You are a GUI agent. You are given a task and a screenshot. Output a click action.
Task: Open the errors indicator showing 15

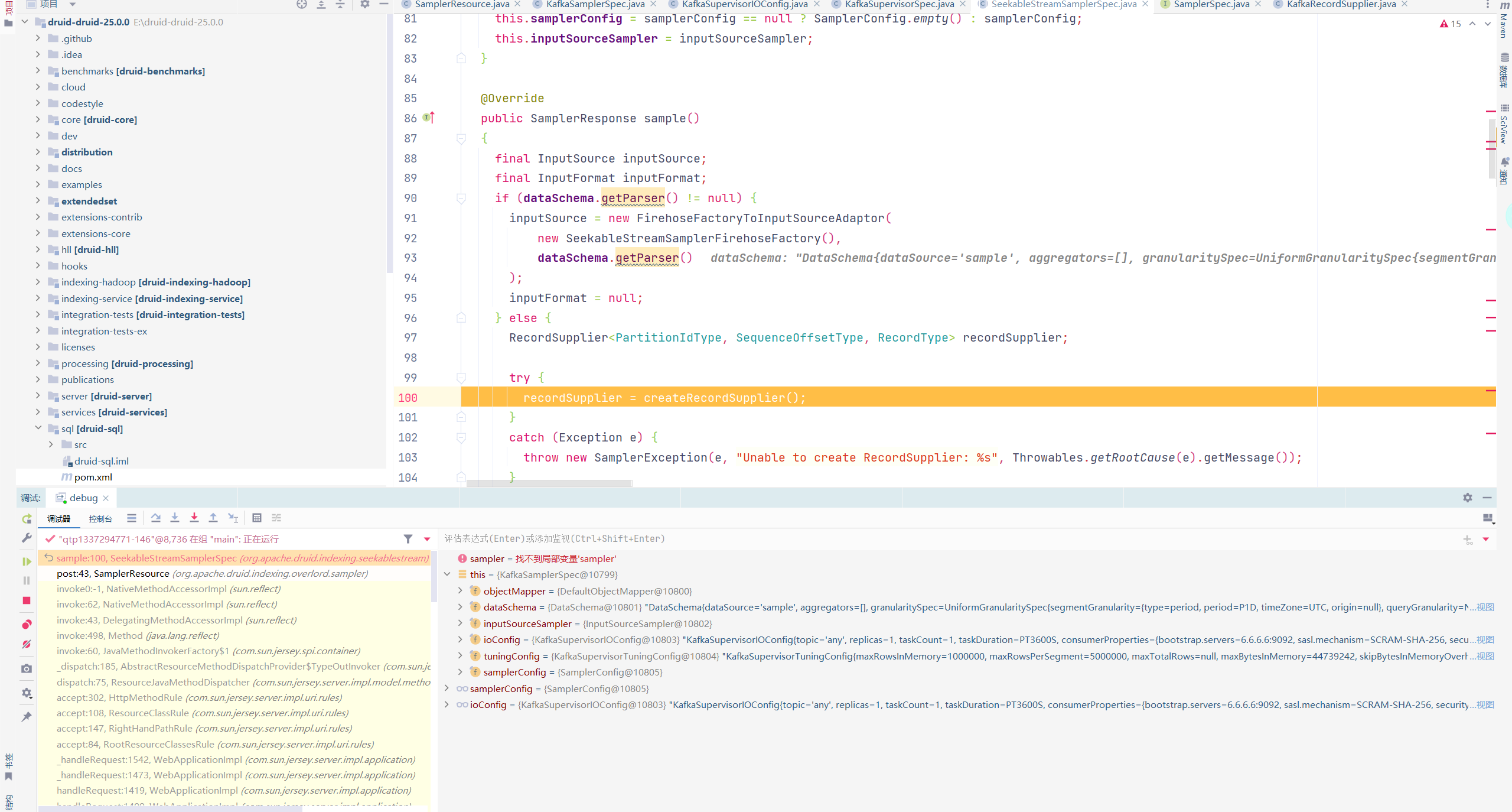tap(1450, 24)
